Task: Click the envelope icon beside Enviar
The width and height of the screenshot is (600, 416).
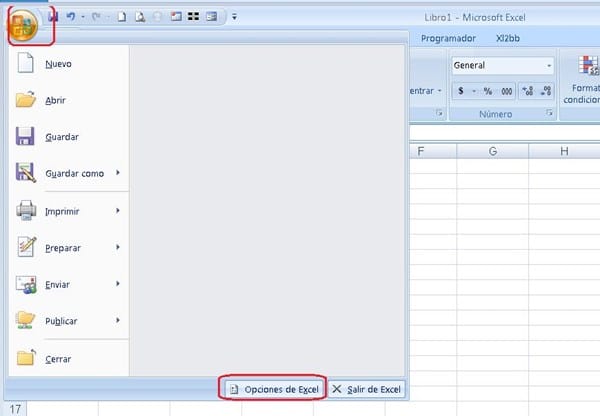Action: click(x=26, y=284)
